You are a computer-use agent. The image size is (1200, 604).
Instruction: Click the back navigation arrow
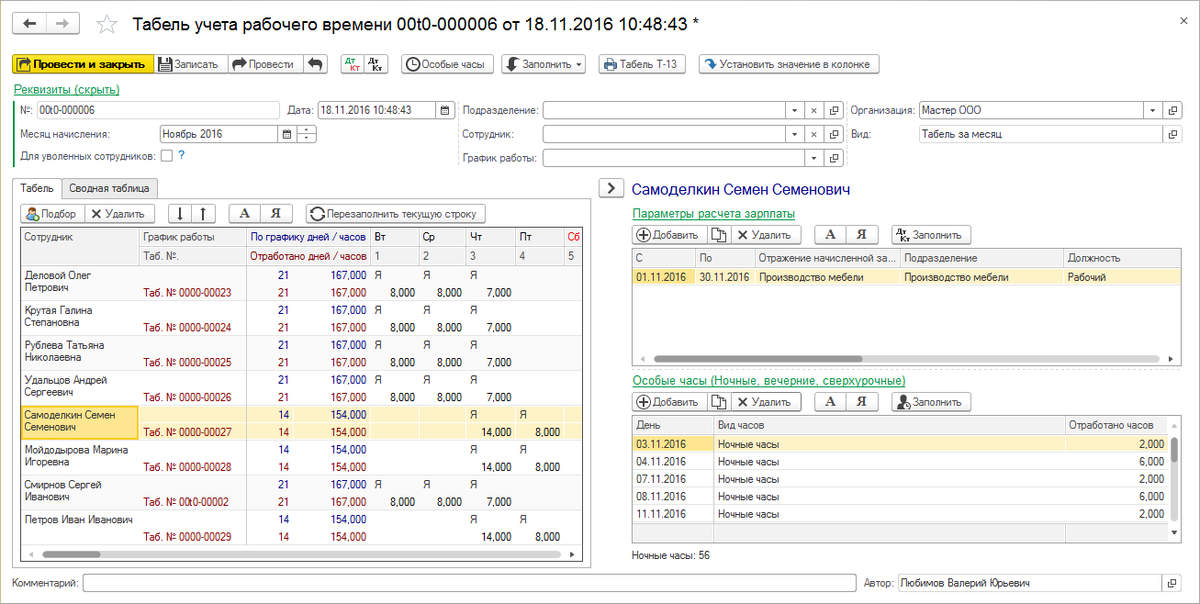pos(29,24)
